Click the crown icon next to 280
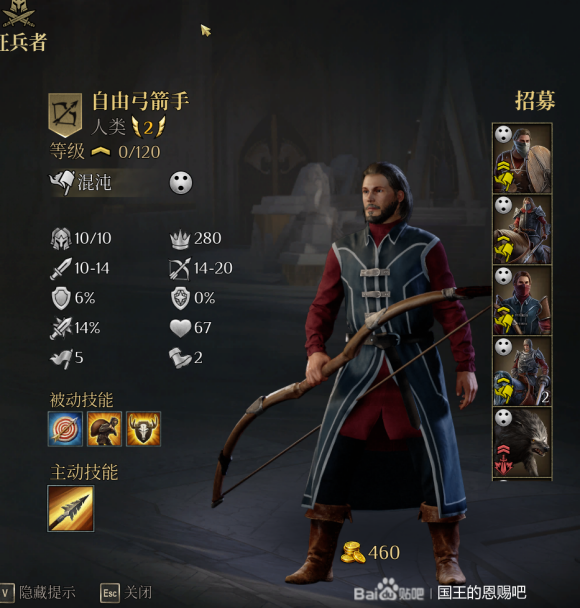 (x=180, y=239)
